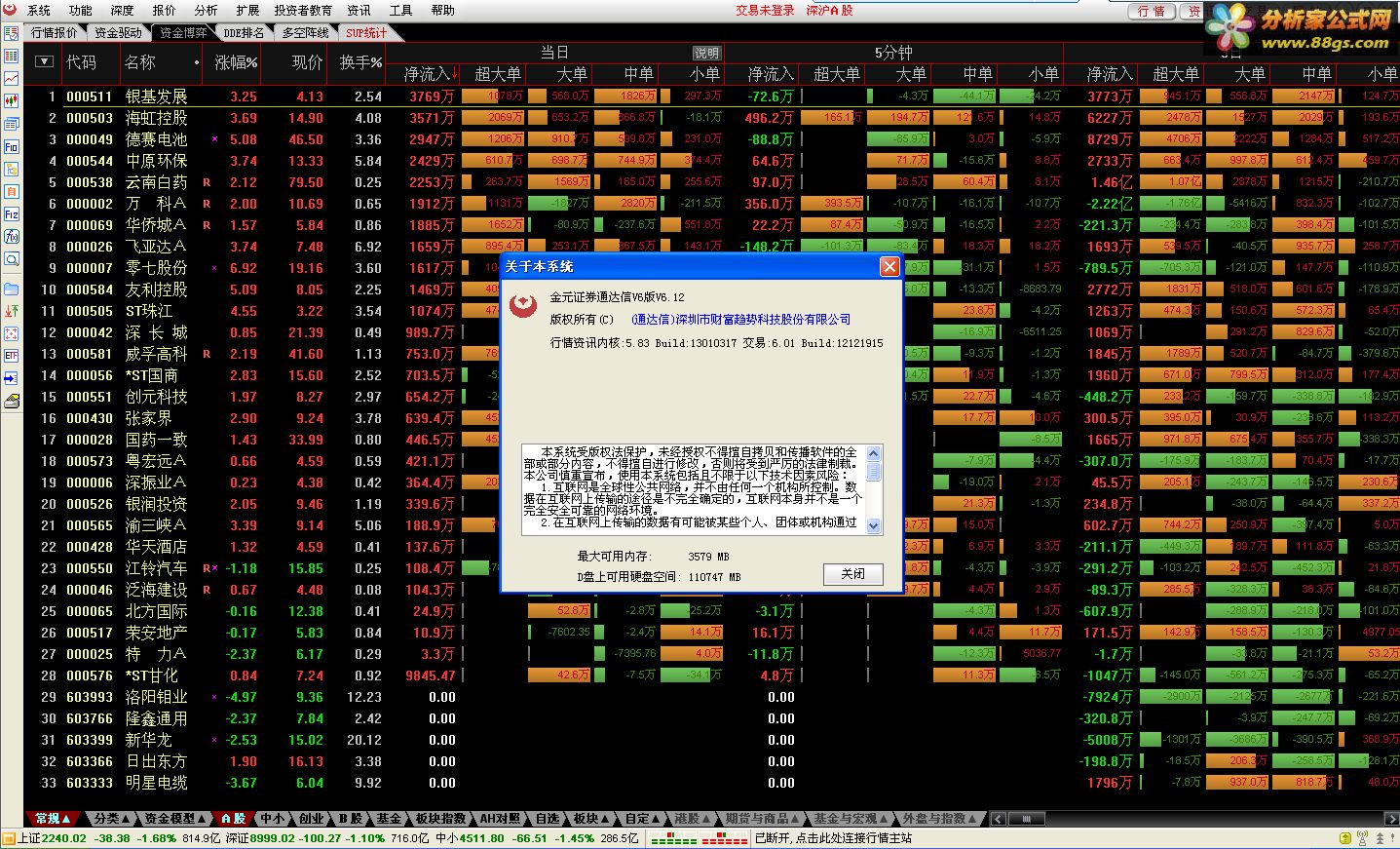Click the up-down arrows sort sidebar icon

pos(12,311)
